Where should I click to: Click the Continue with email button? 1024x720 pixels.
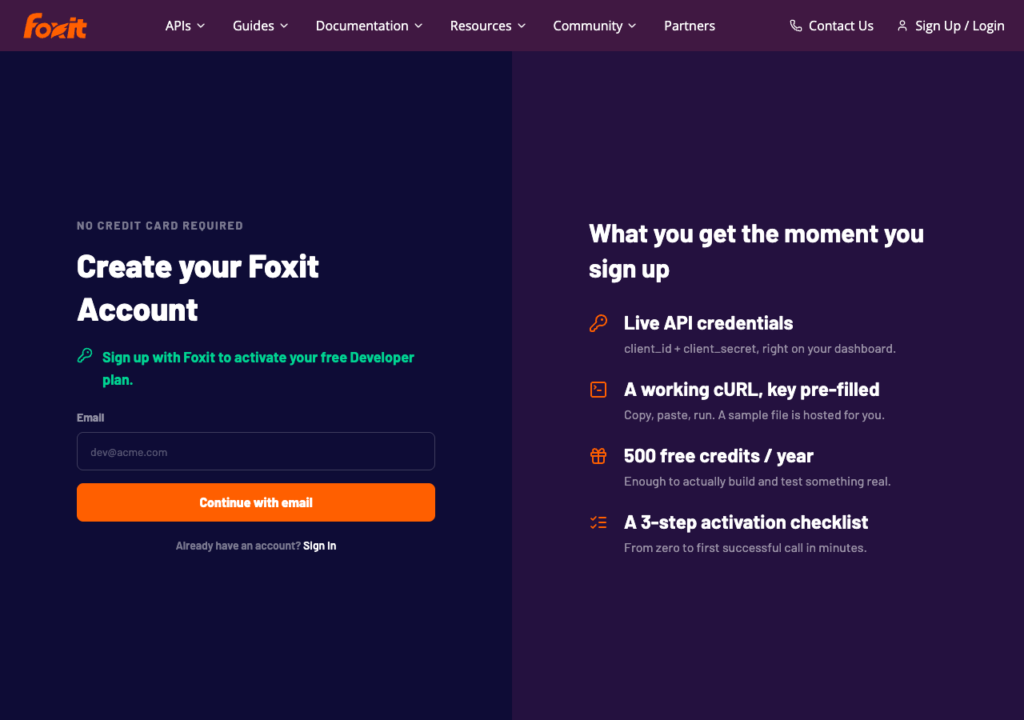coord(256,502)
